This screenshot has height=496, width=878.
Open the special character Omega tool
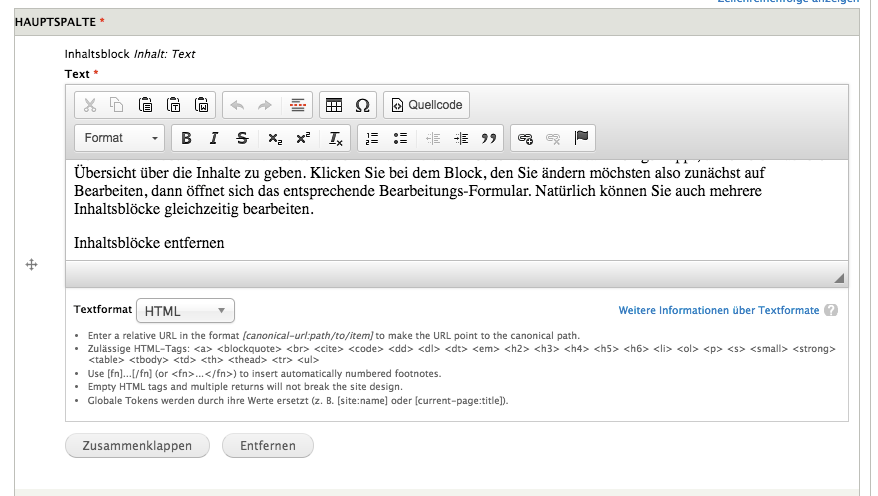click(362, 105)
